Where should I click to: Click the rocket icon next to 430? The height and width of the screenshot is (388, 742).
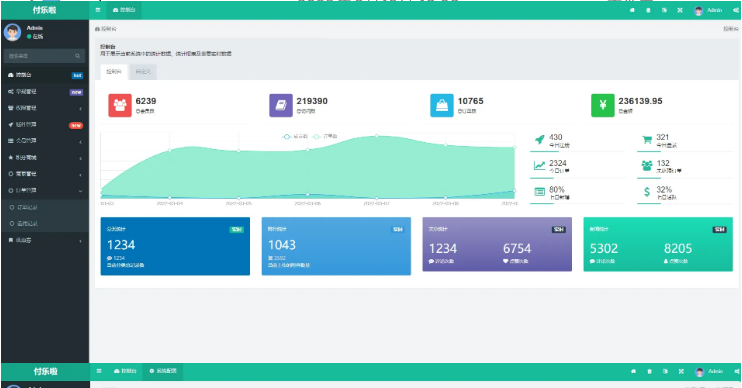pyautogui.click(x=539, y=140)
